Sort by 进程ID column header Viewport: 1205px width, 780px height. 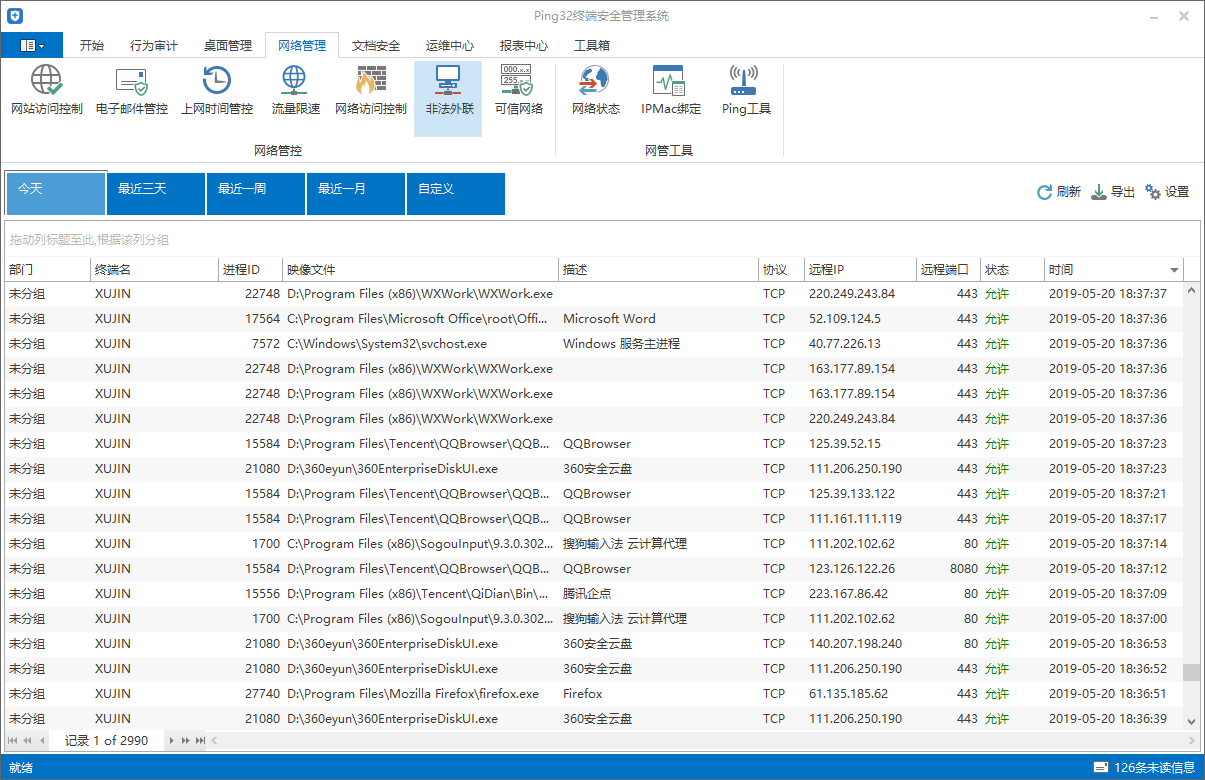pyautogui.click(x=250, y=270)
